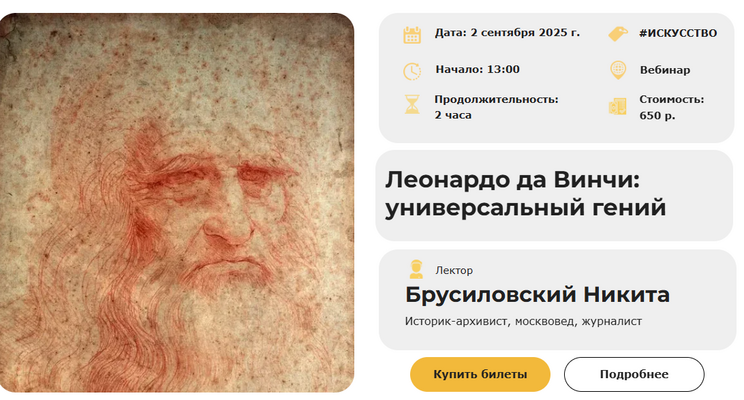
Task: Click the money icon beside Стоимость
Action: pyautogui.click(x=618, y=106)
